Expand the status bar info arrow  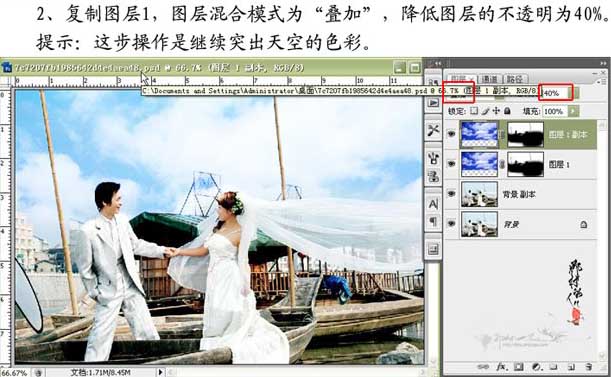coord(160,372)
